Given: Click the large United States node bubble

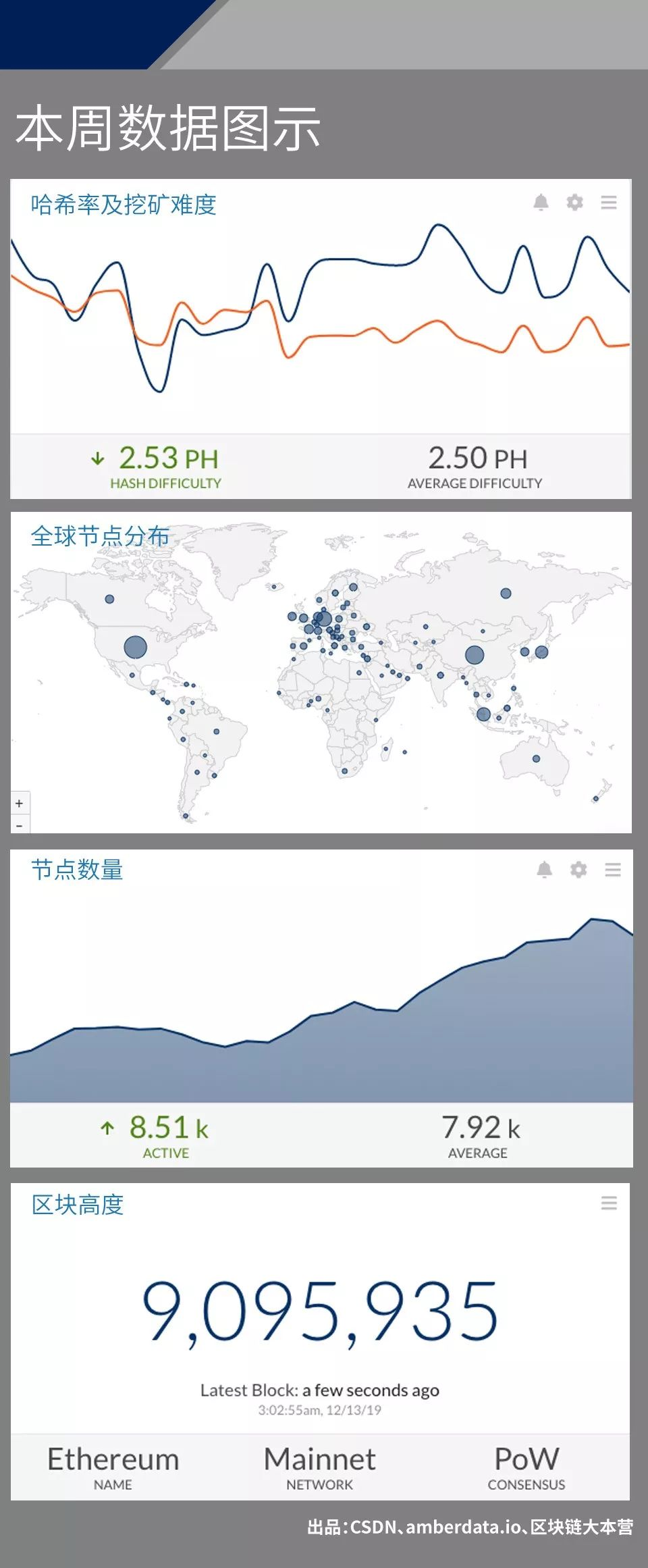Looking at the screenshot, I should click(x=135, y=647).
